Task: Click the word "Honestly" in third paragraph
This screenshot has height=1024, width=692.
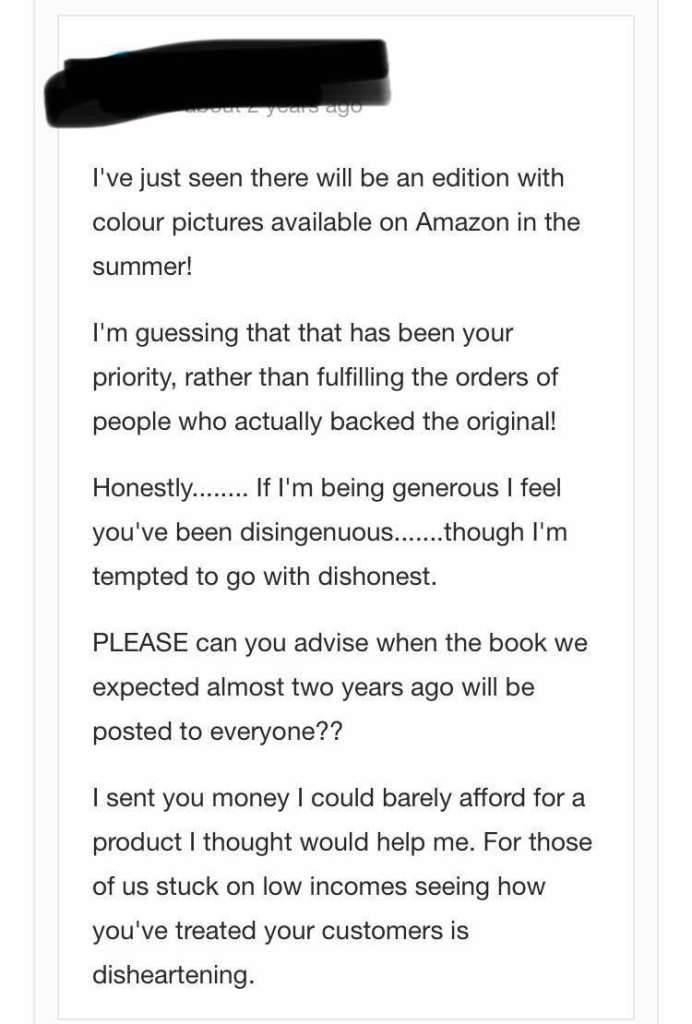Action: tap(140, 488)
